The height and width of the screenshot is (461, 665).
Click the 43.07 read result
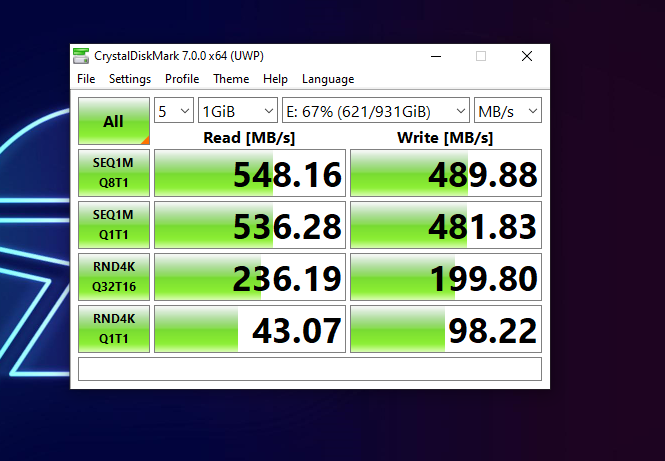tap(250, 329)
